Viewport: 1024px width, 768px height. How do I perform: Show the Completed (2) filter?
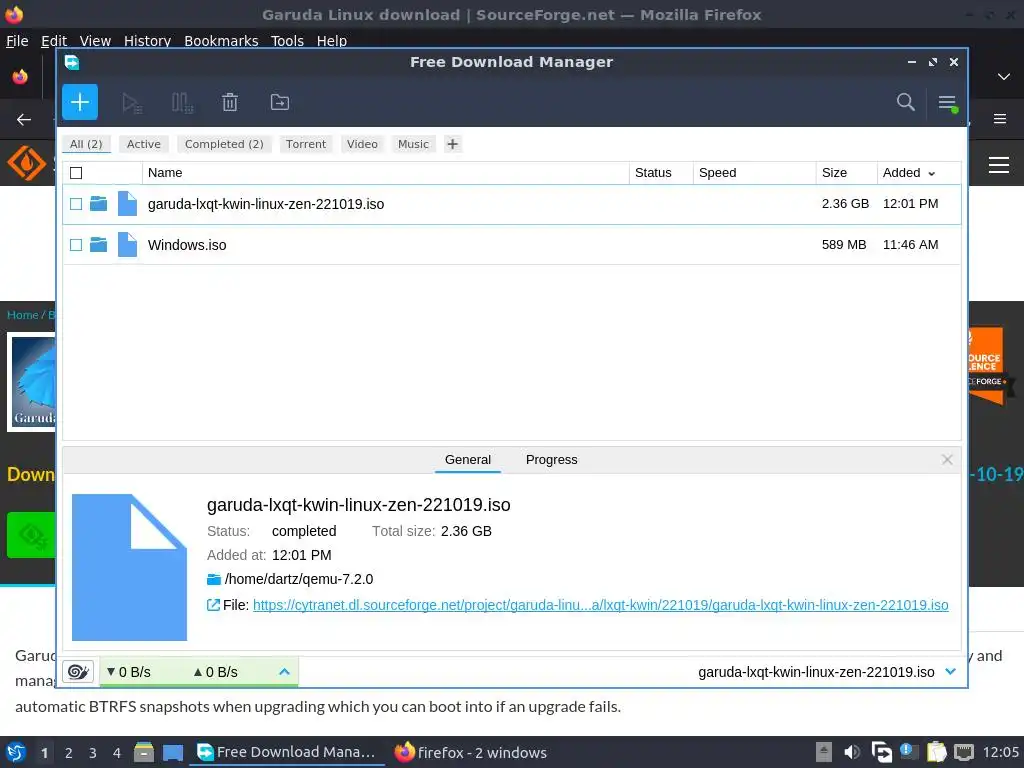pyautogui.click(x=224, y=144)
